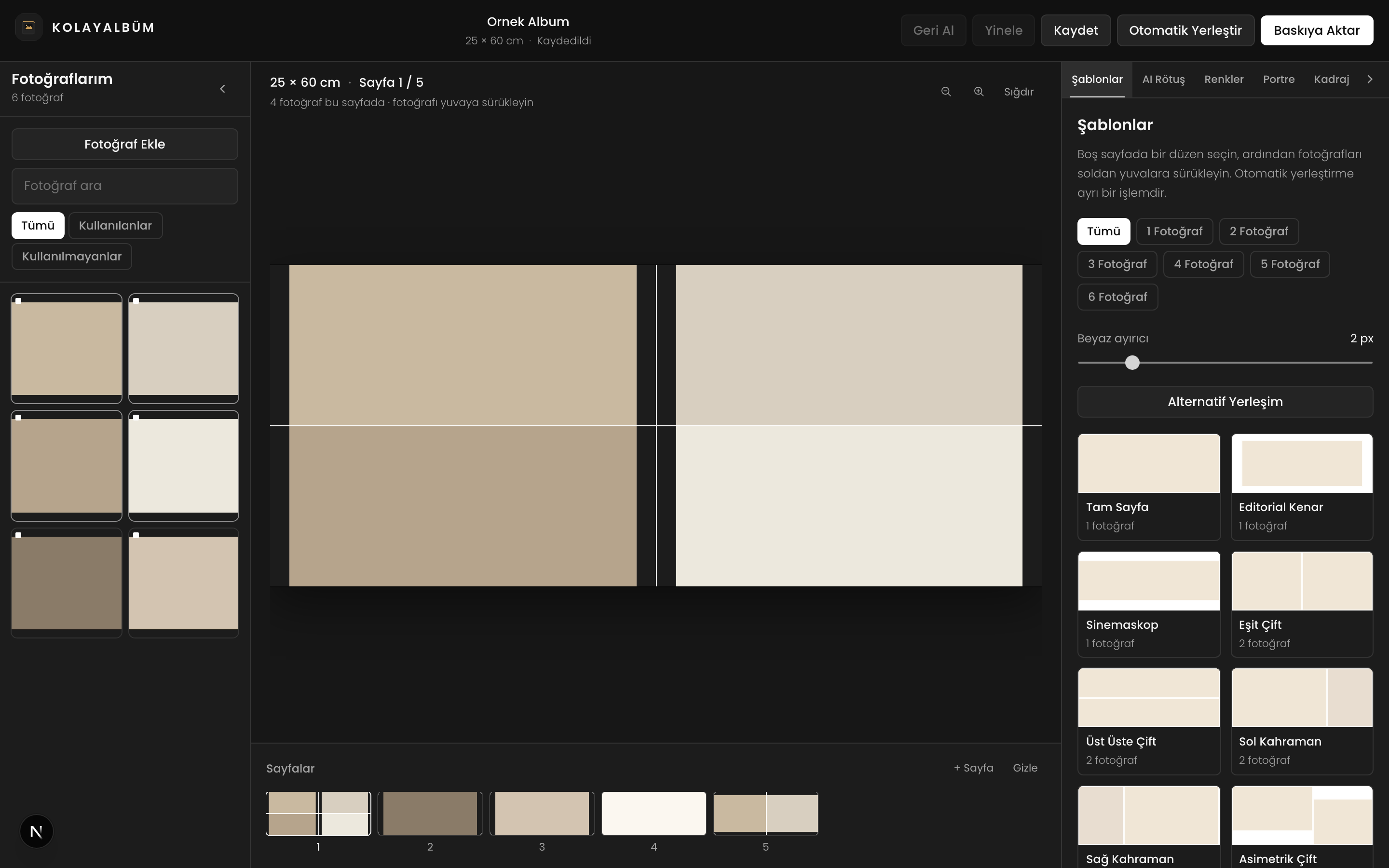Screen dimensions: 1389x868
Task: Open the round N badge at bottom left
Action: click(36, 831)
